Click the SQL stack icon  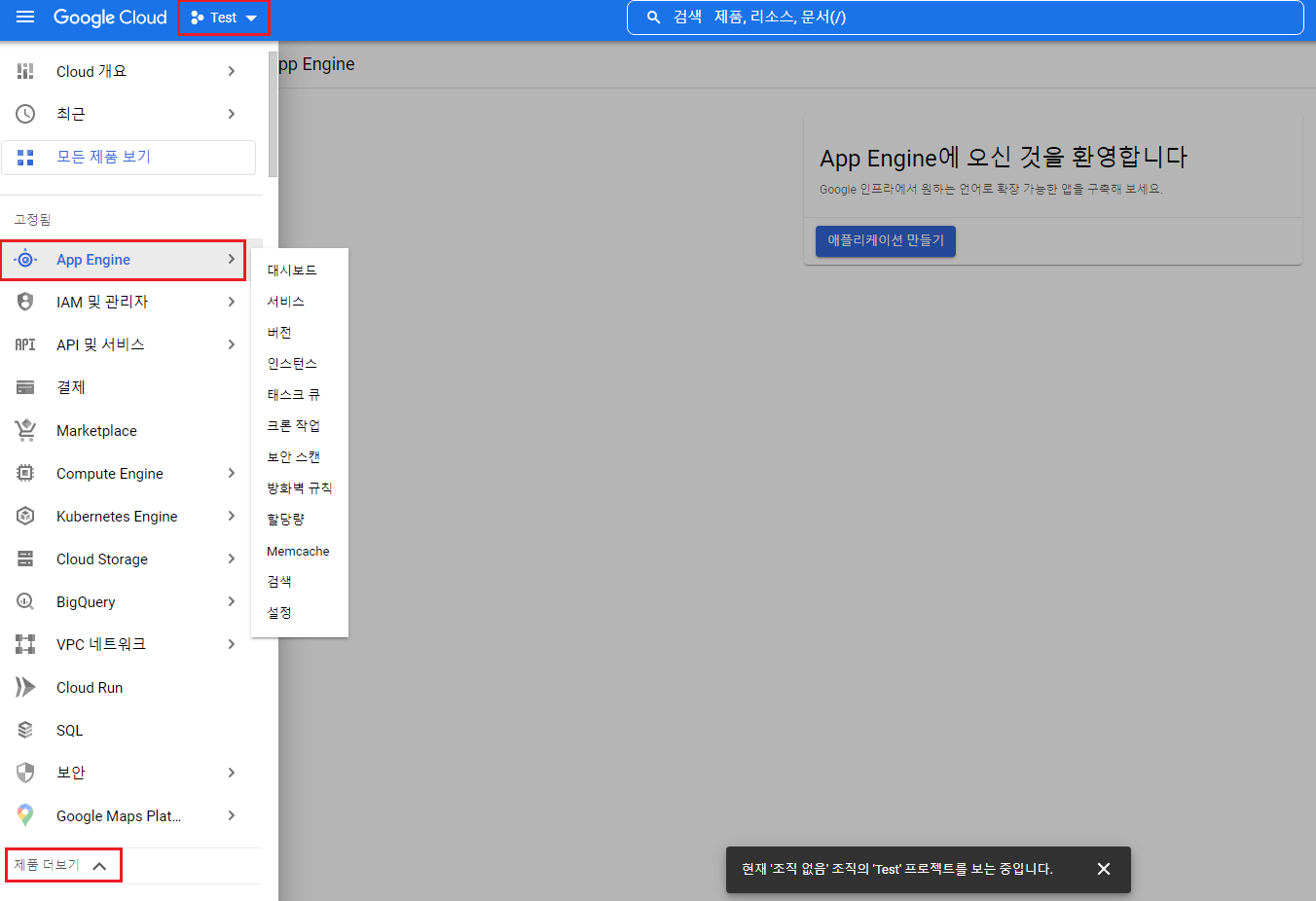(25, 730)
